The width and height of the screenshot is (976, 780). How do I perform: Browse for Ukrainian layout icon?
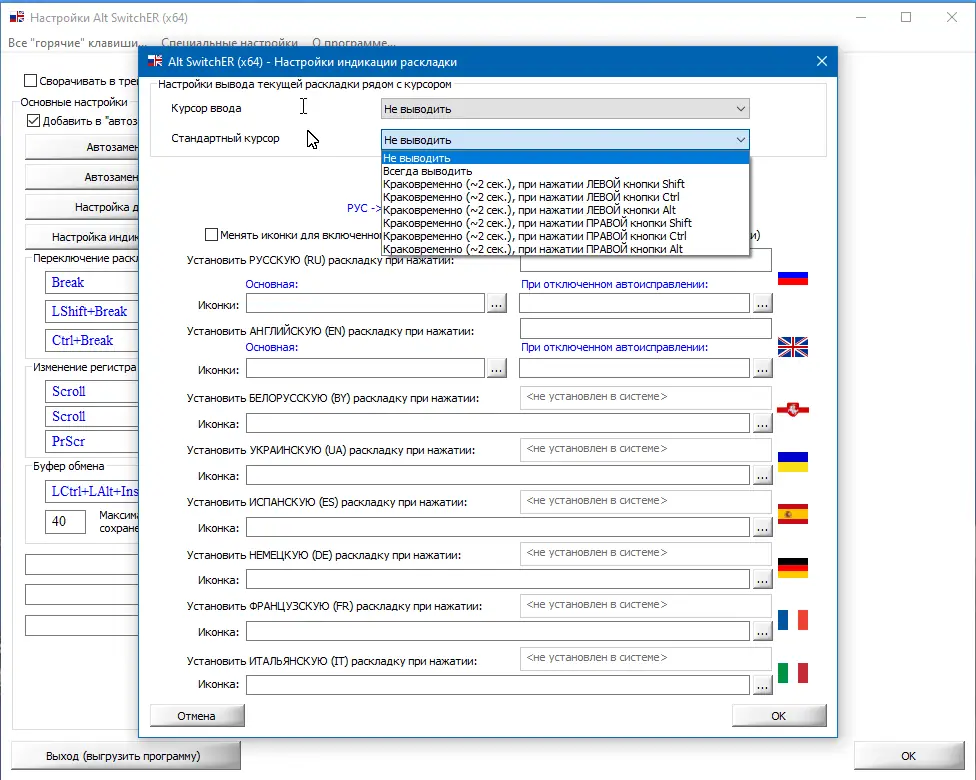coord(762,476)
